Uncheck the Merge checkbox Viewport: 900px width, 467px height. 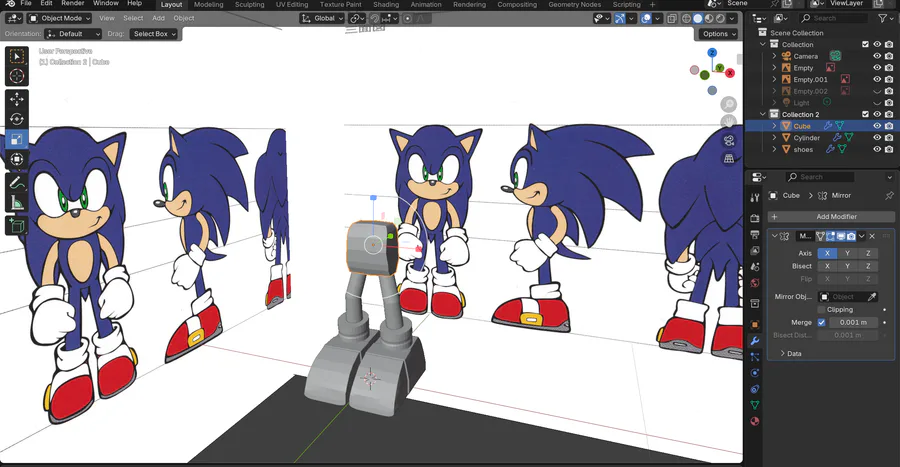(x=821, y=322)
